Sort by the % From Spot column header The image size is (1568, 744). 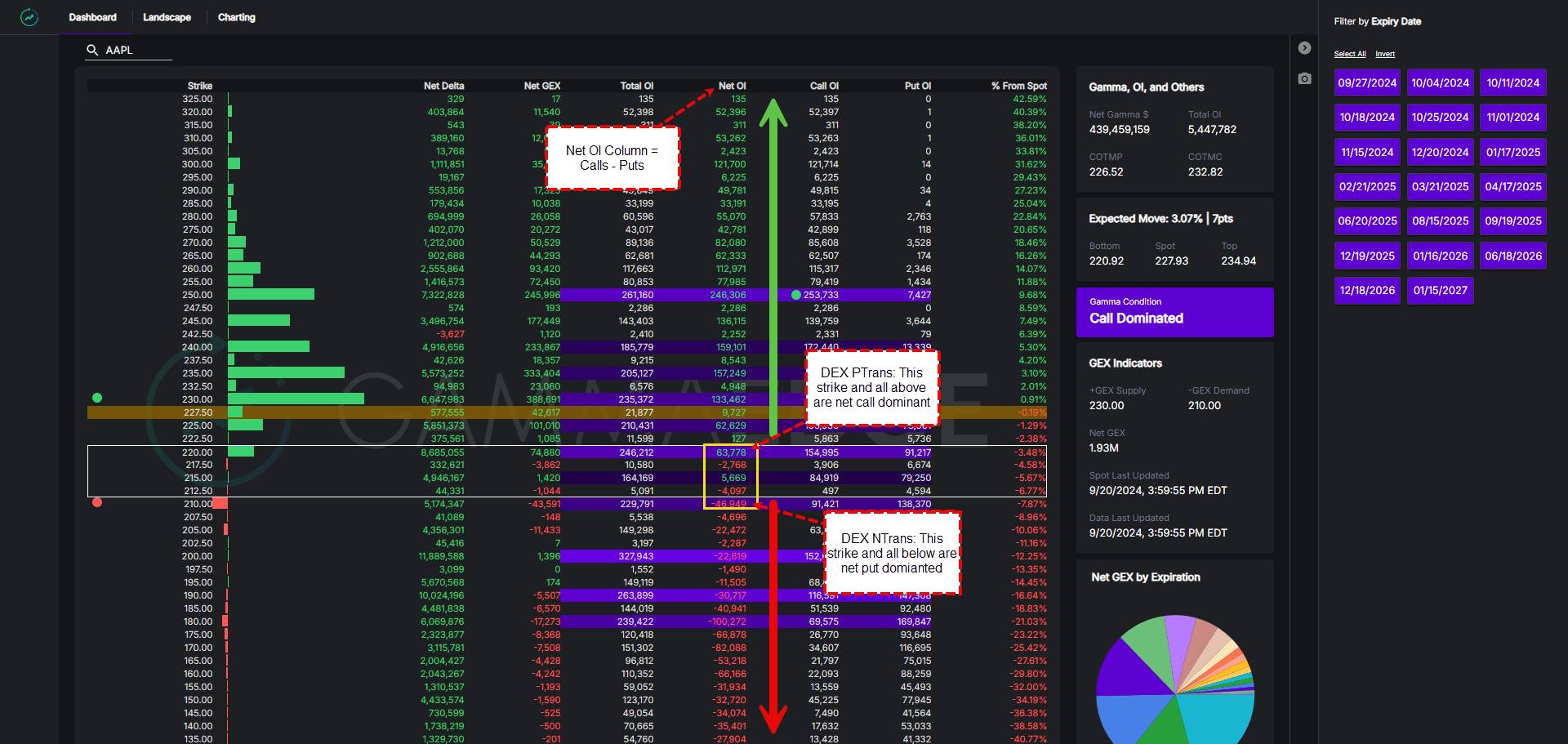coord(1019,86)
